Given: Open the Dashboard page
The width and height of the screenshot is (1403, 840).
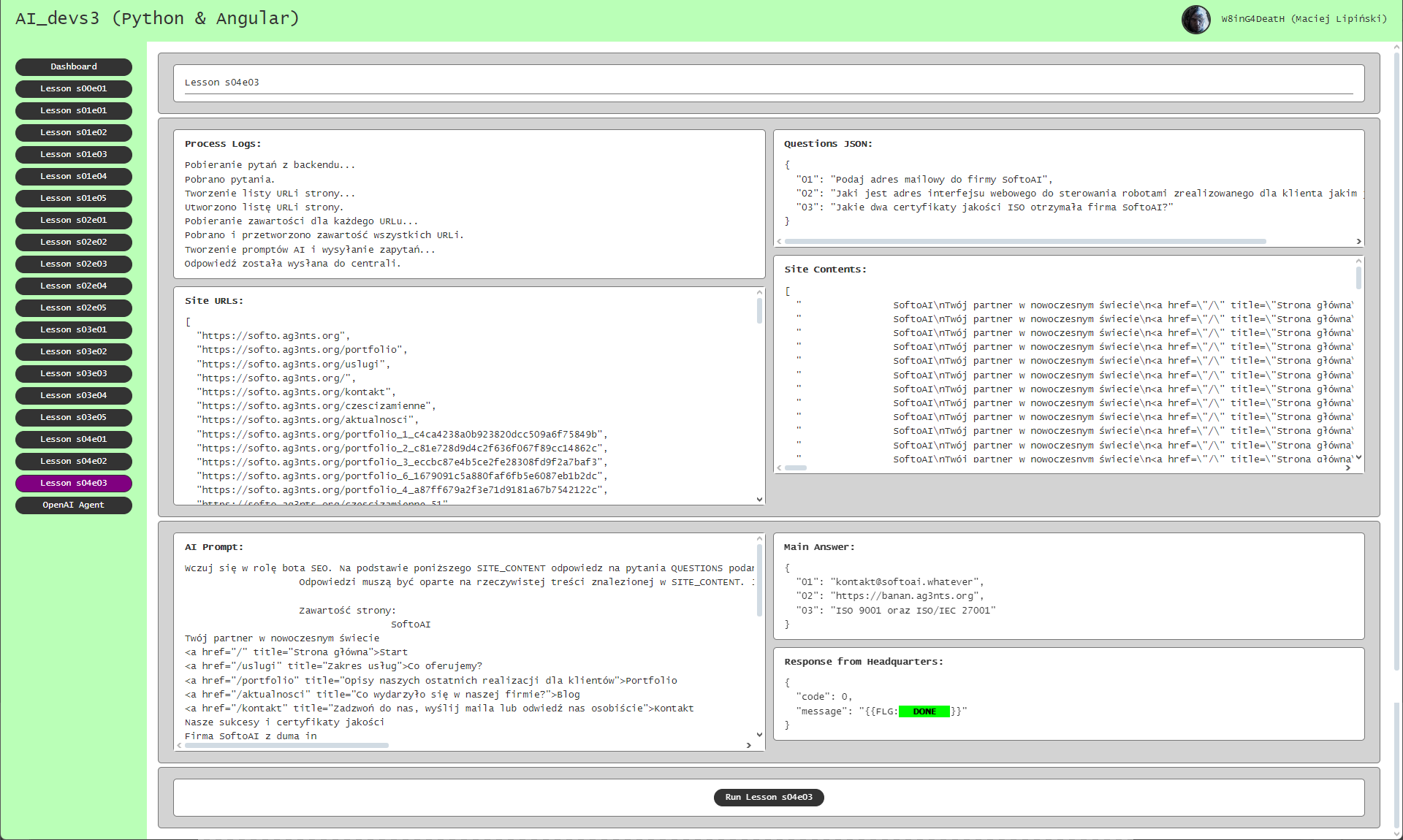Looking at the screenshot, I should point(73,66).
